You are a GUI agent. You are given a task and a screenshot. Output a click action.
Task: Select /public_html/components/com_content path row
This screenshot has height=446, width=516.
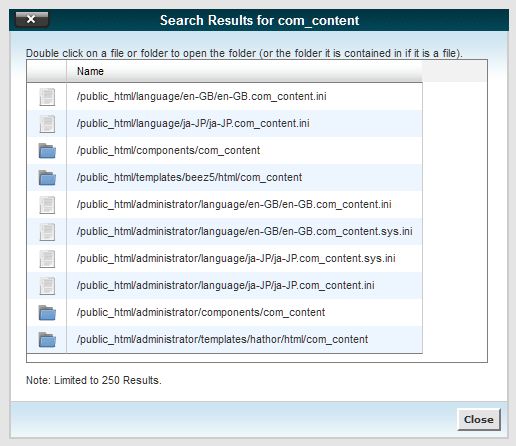pyautogui.click(x=225, y=151)
